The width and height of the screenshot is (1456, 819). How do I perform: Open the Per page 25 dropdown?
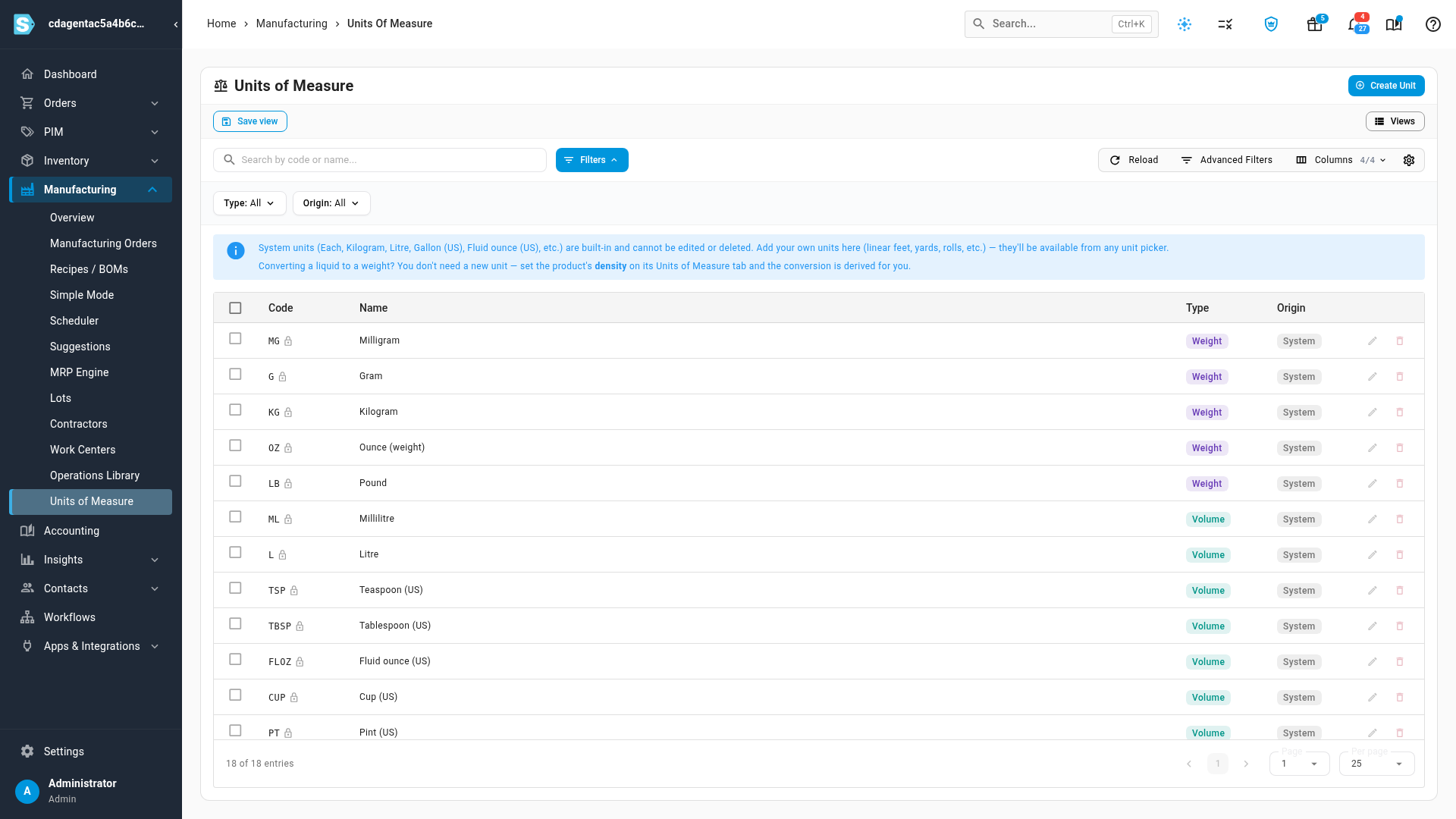tap(1376, 764)
